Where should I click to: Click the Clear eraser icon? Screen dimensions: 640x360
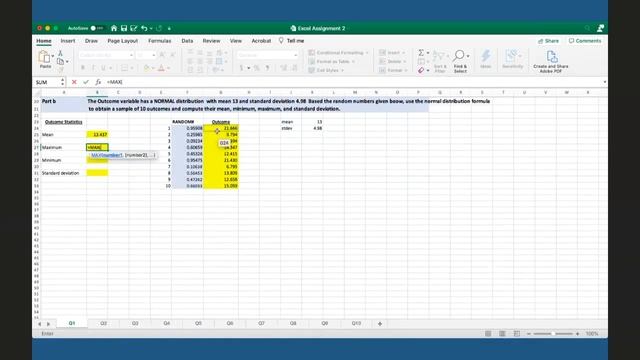coord(421,71)
